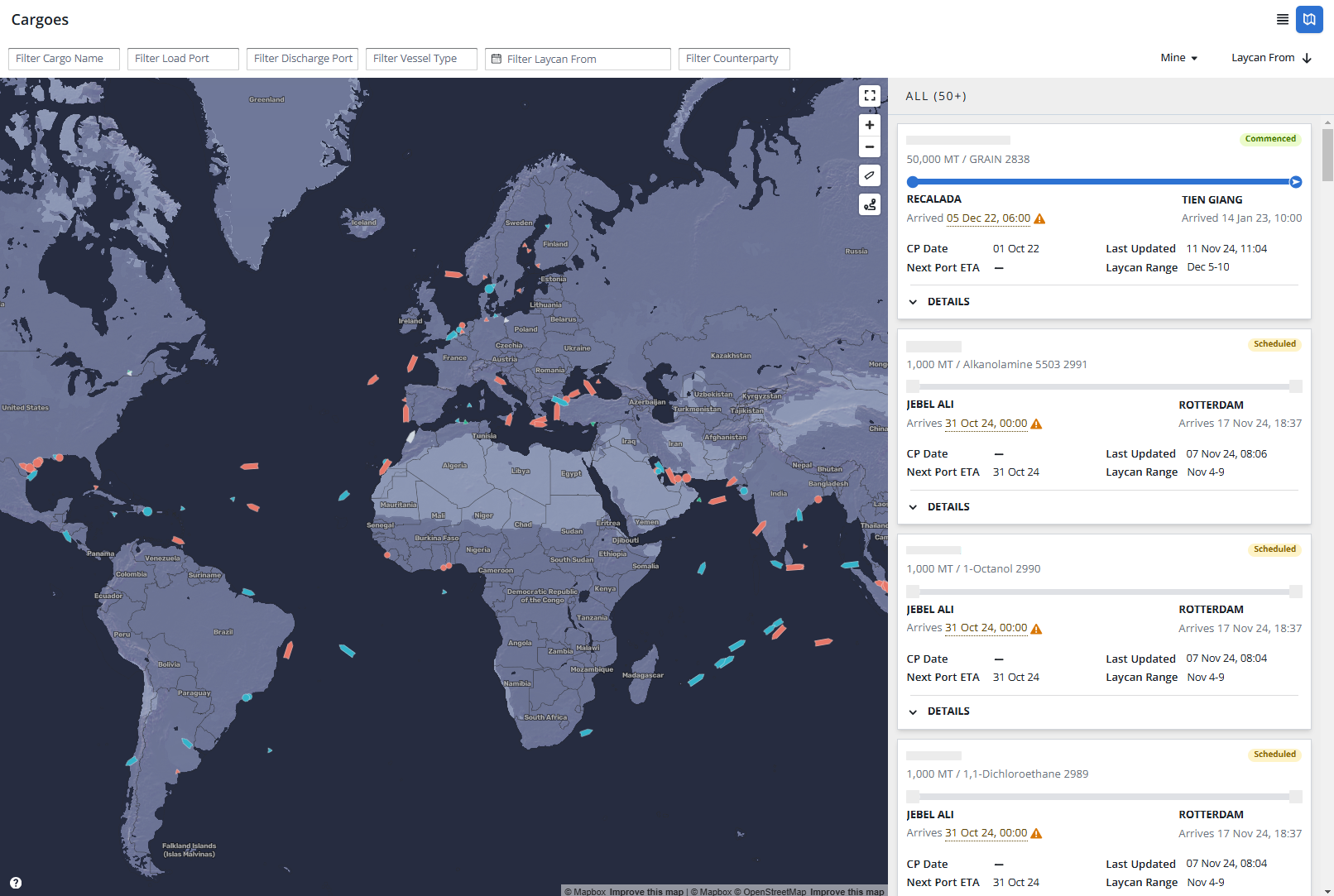Open the Cargoes page heading
The height and width of the screenshot is (896, 1334).
40,19
